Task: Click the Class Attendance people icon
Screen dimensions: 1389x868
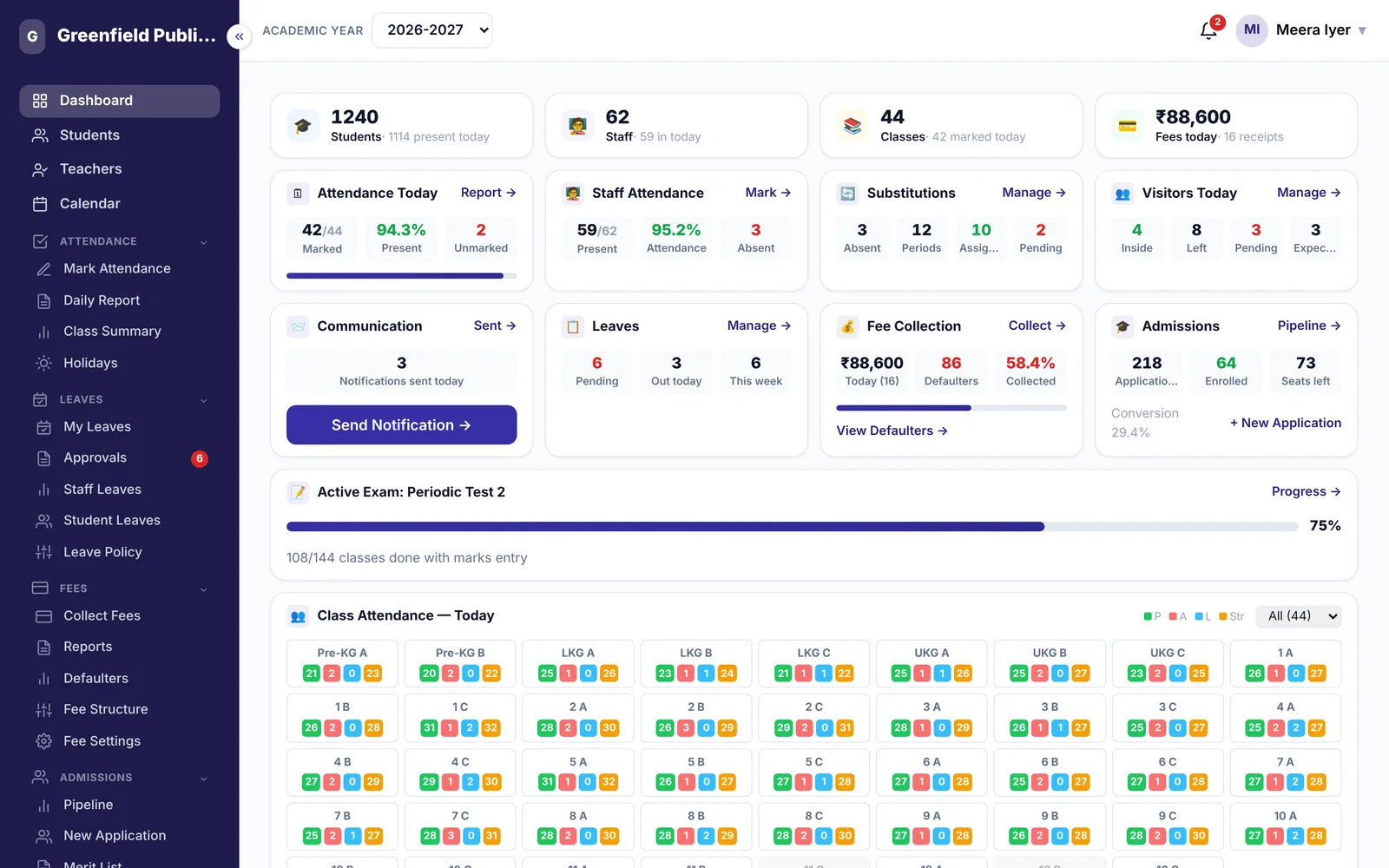Action: tap(298, 616)
